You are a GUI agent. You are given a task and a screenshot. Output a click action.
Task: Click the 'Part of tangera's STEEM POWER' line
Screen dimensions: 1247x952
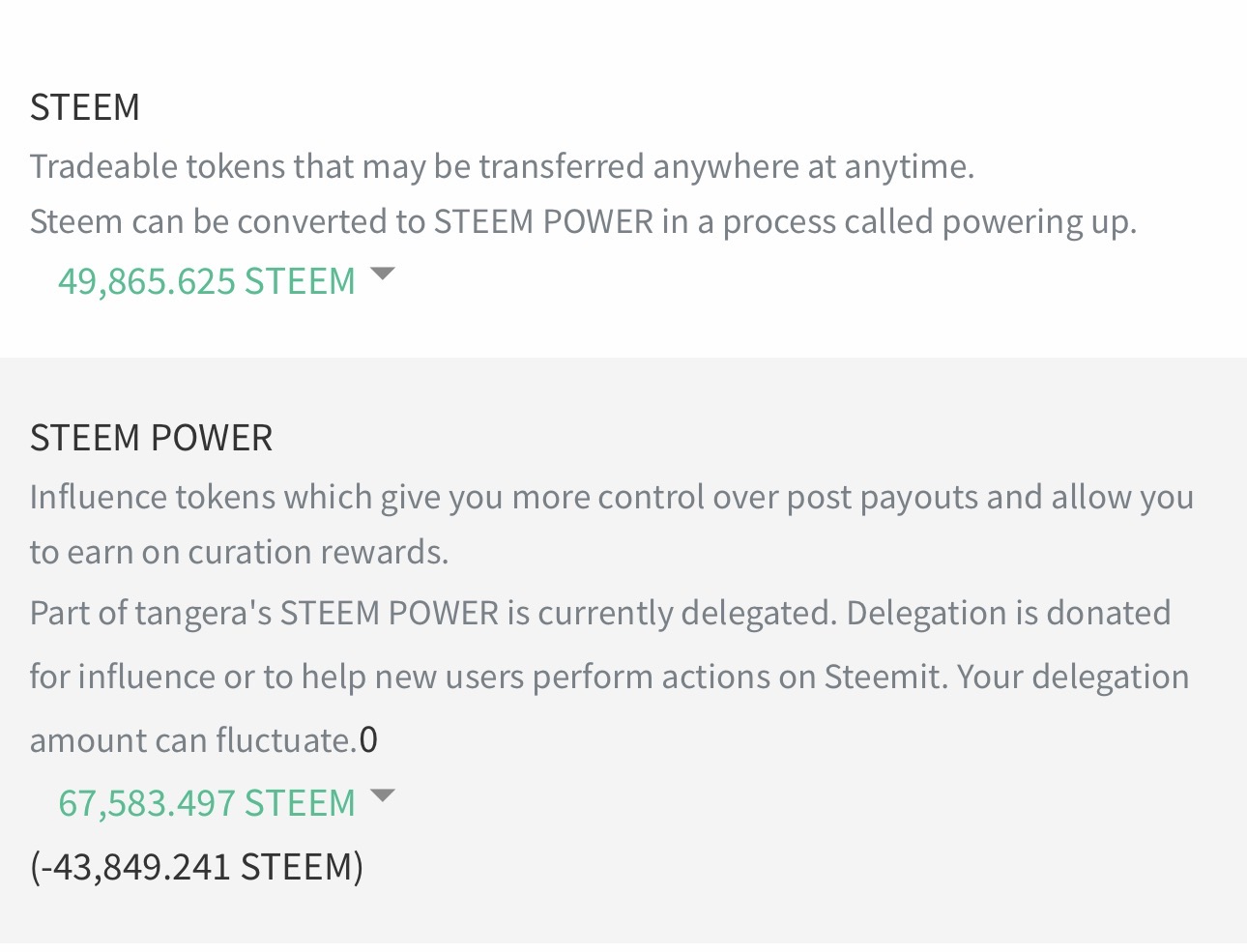point(600,613)
